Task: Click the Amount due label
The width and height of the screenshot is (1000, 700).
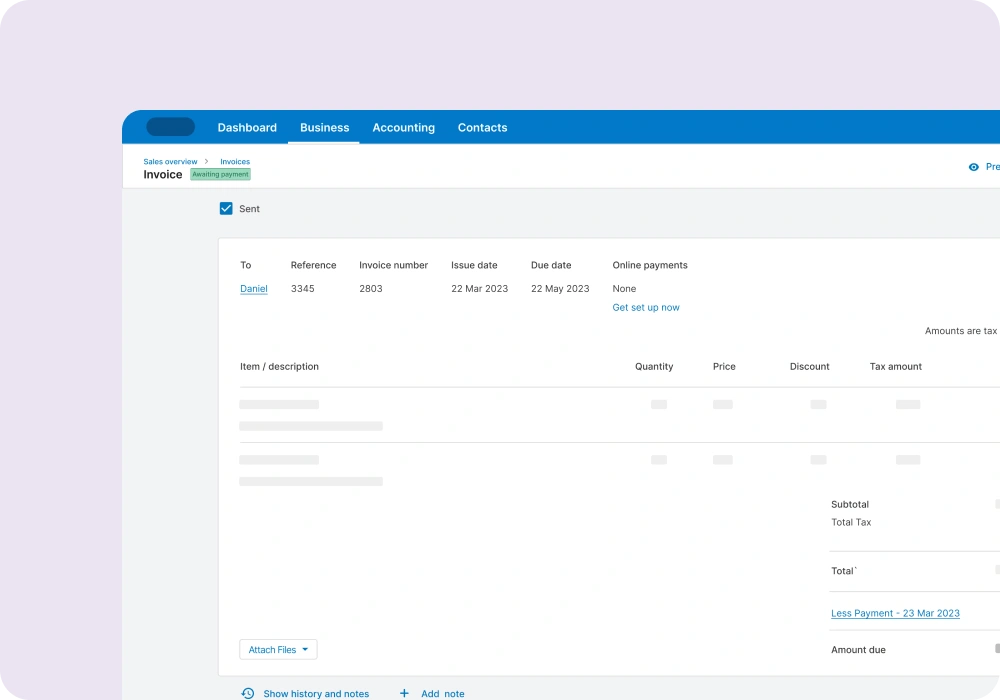Action: tap(858, 650)
